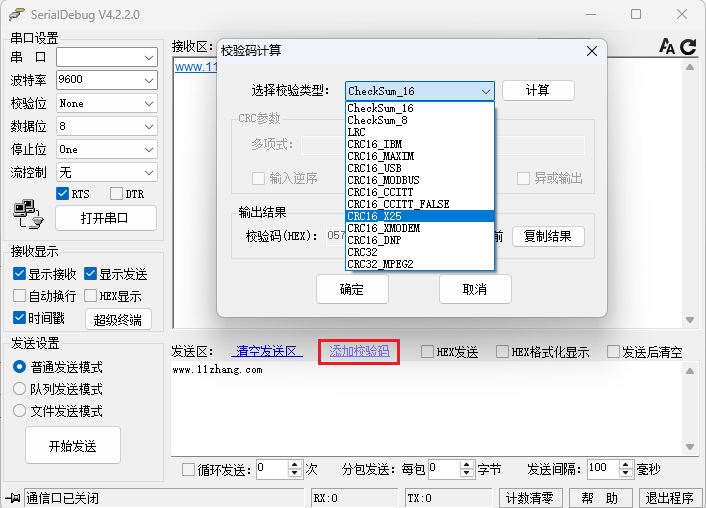Choose highlighted CRC16_X25 option
This screenshot has width=706, height=508.
pyautogui.click(x=420, y=216)
